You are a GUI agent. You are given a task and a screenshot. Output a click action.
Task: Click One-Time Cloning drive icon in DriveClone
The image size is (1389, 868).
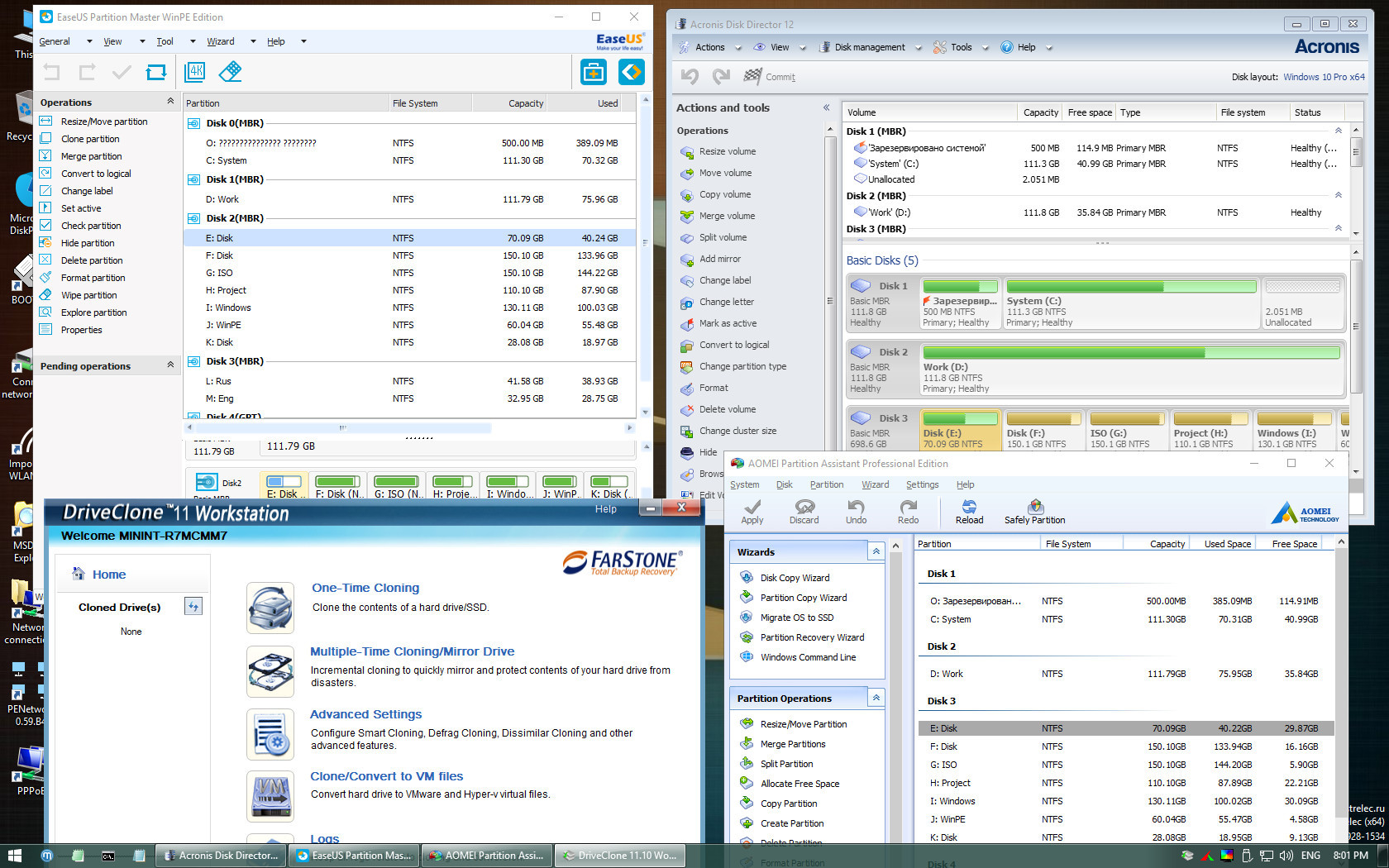(x=270, y=608)
